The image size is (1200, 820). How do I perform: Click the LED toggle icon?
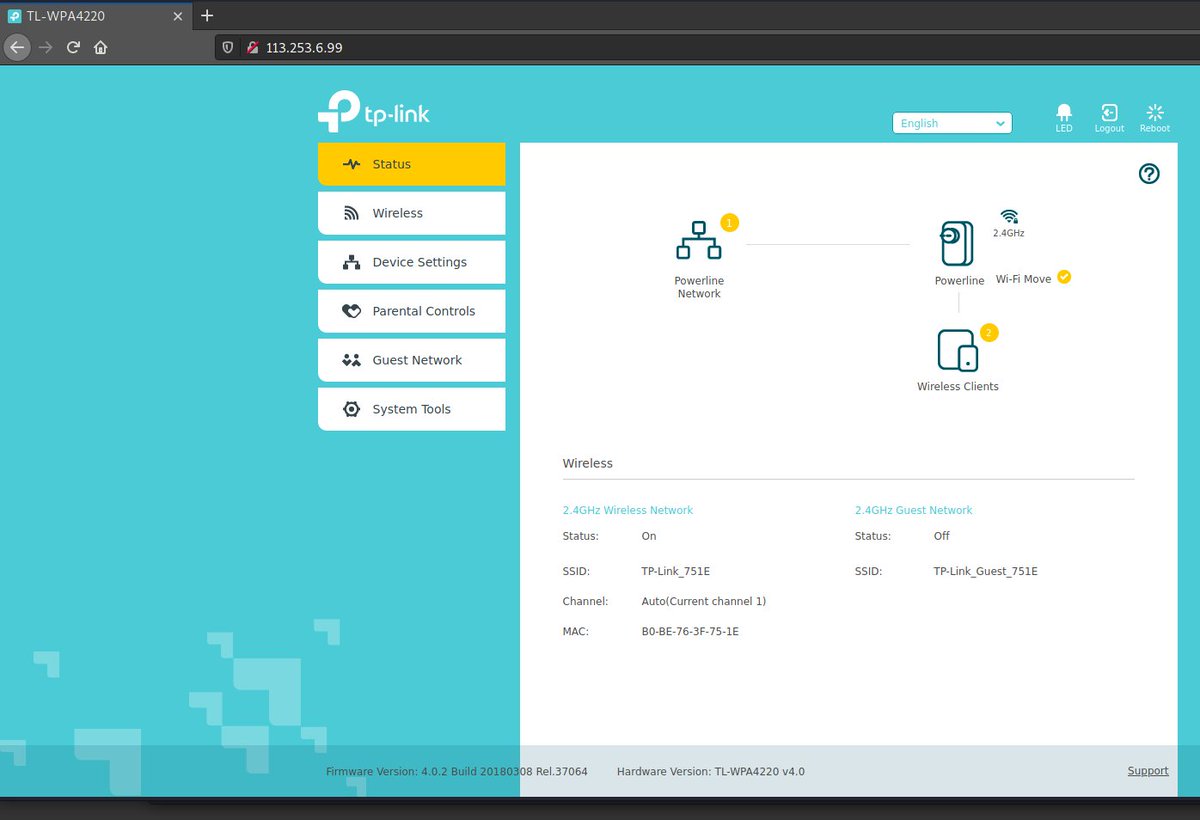(1064, 112)
